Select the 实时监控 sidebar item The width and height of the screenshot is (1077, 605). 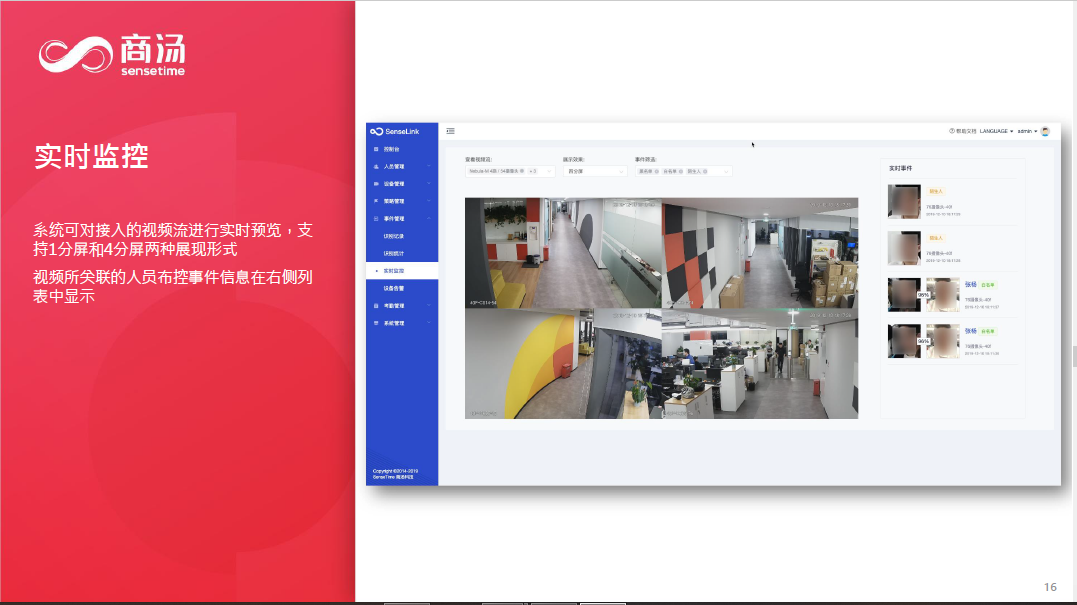coord(402,271)
